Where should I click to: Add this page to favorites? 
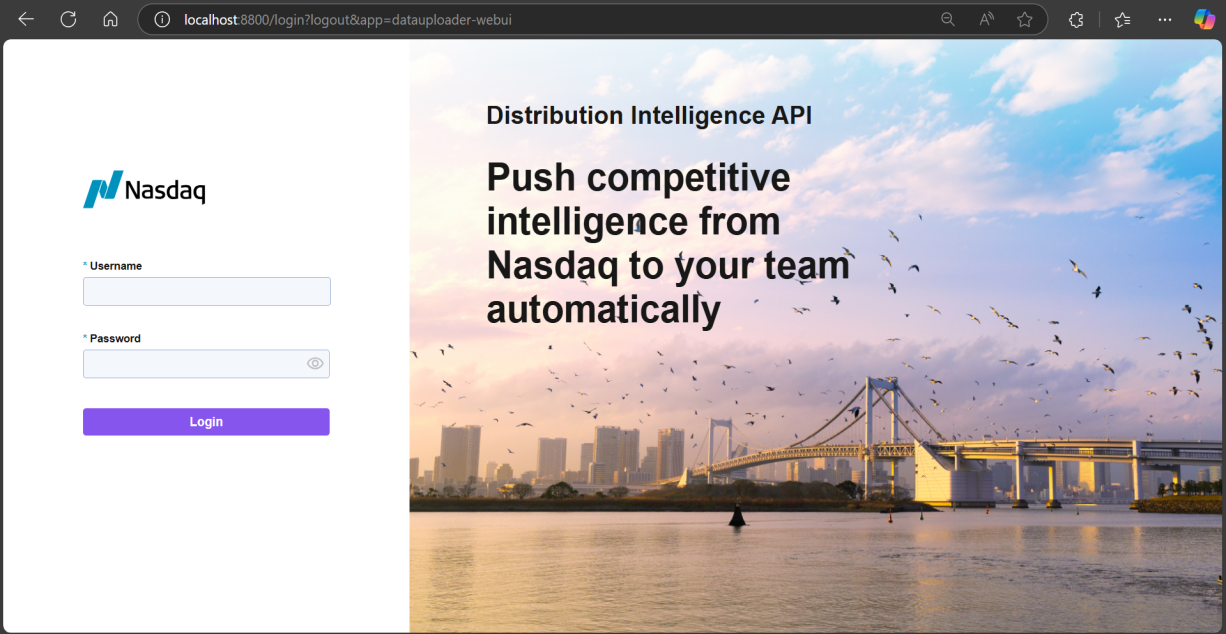[1024, 19]
